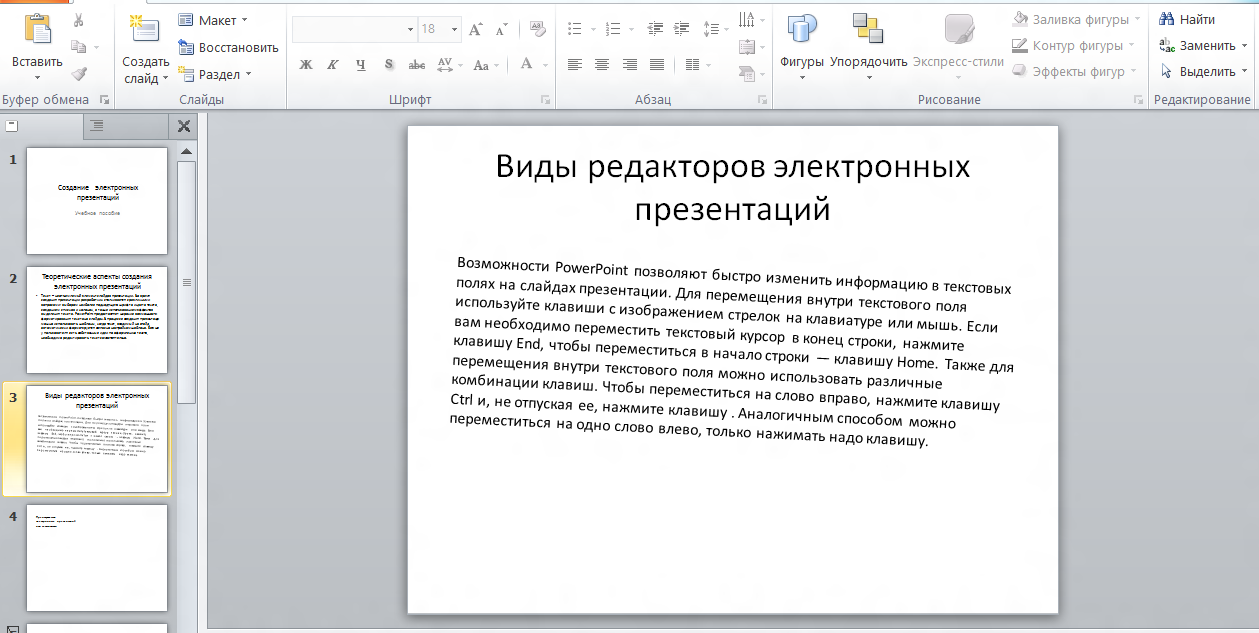Open line spacing options

[x=714, y=29]
